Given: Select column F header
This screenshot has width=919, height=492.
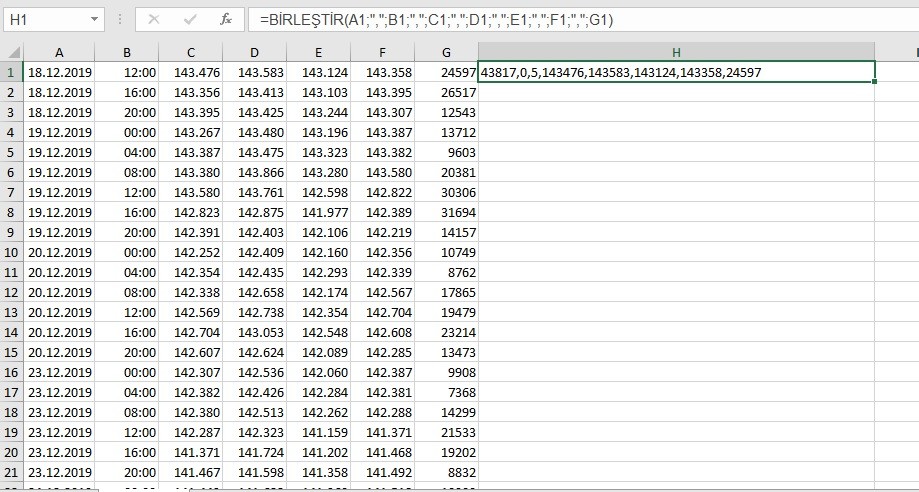Looking at the screenshot, I should [382, 52].
